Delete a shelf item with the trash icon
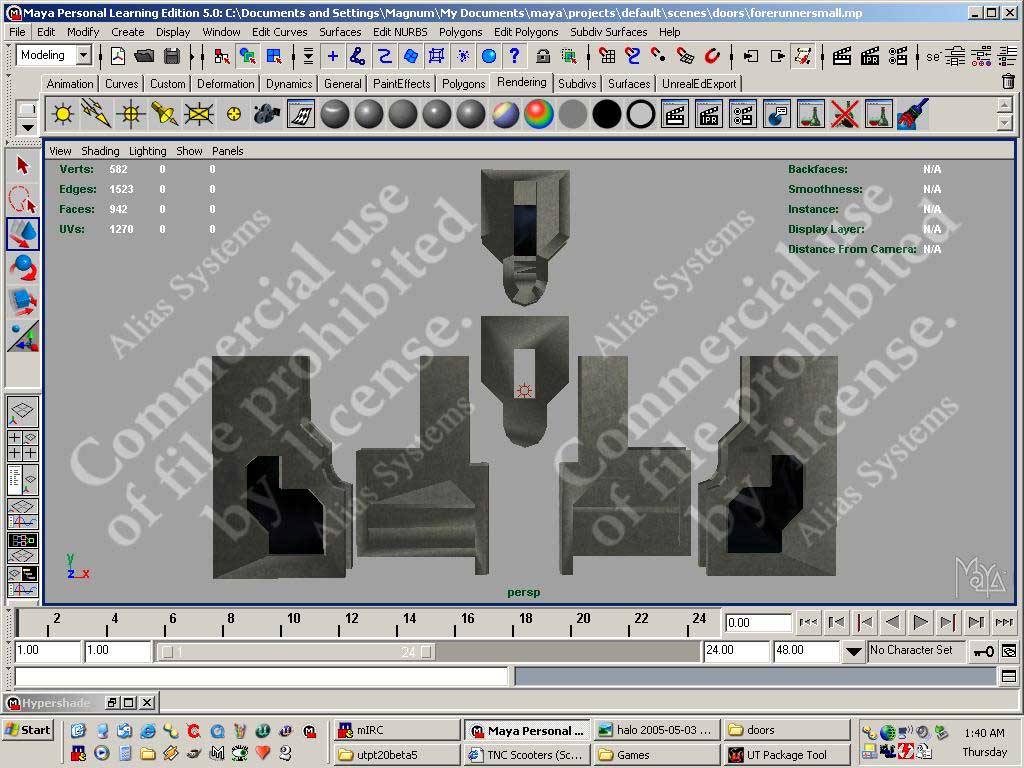The image size is (1024, 768). click(1008, 82)
